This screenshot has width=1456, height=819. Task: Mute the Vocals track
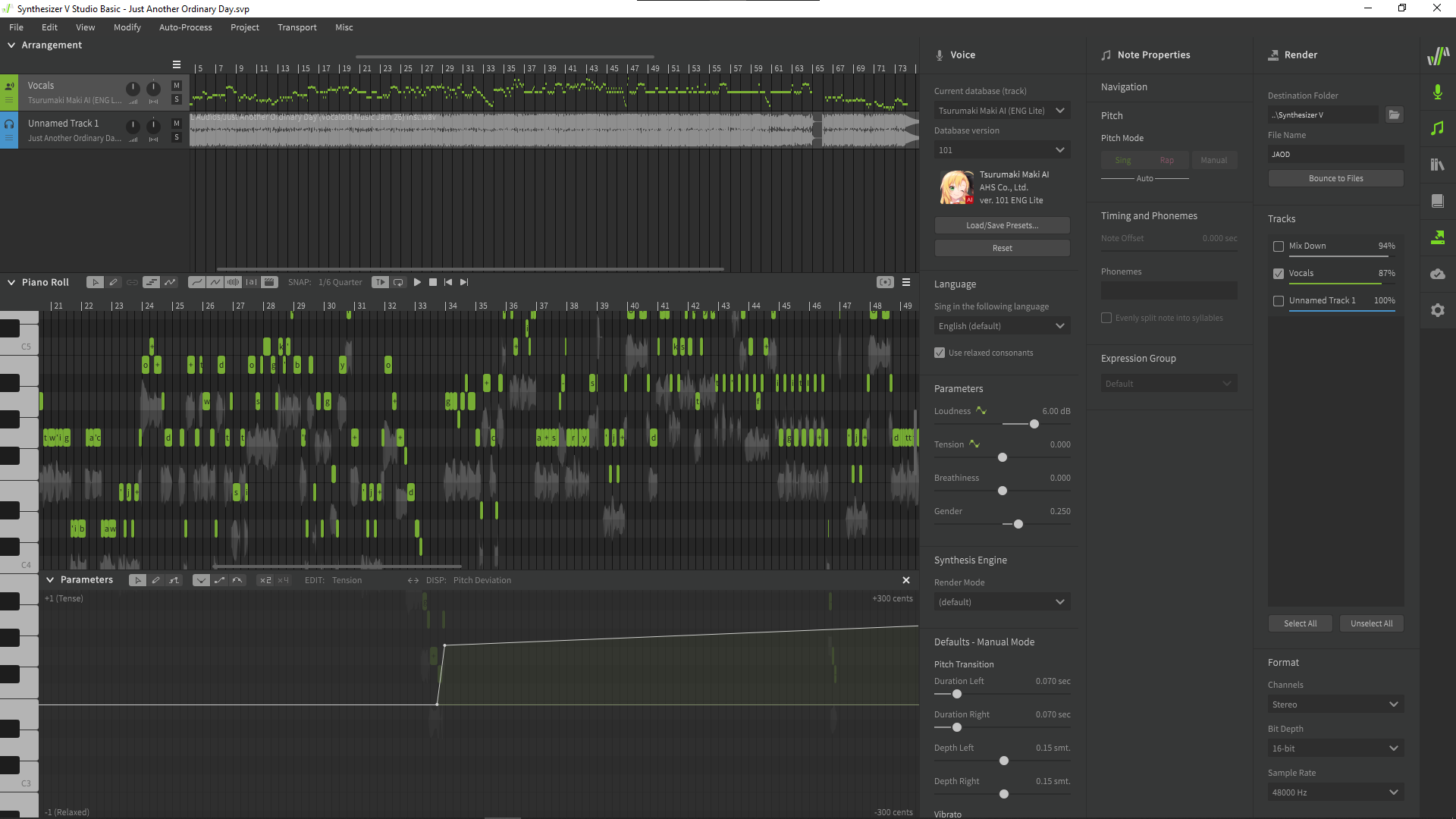tap(177, 86)
